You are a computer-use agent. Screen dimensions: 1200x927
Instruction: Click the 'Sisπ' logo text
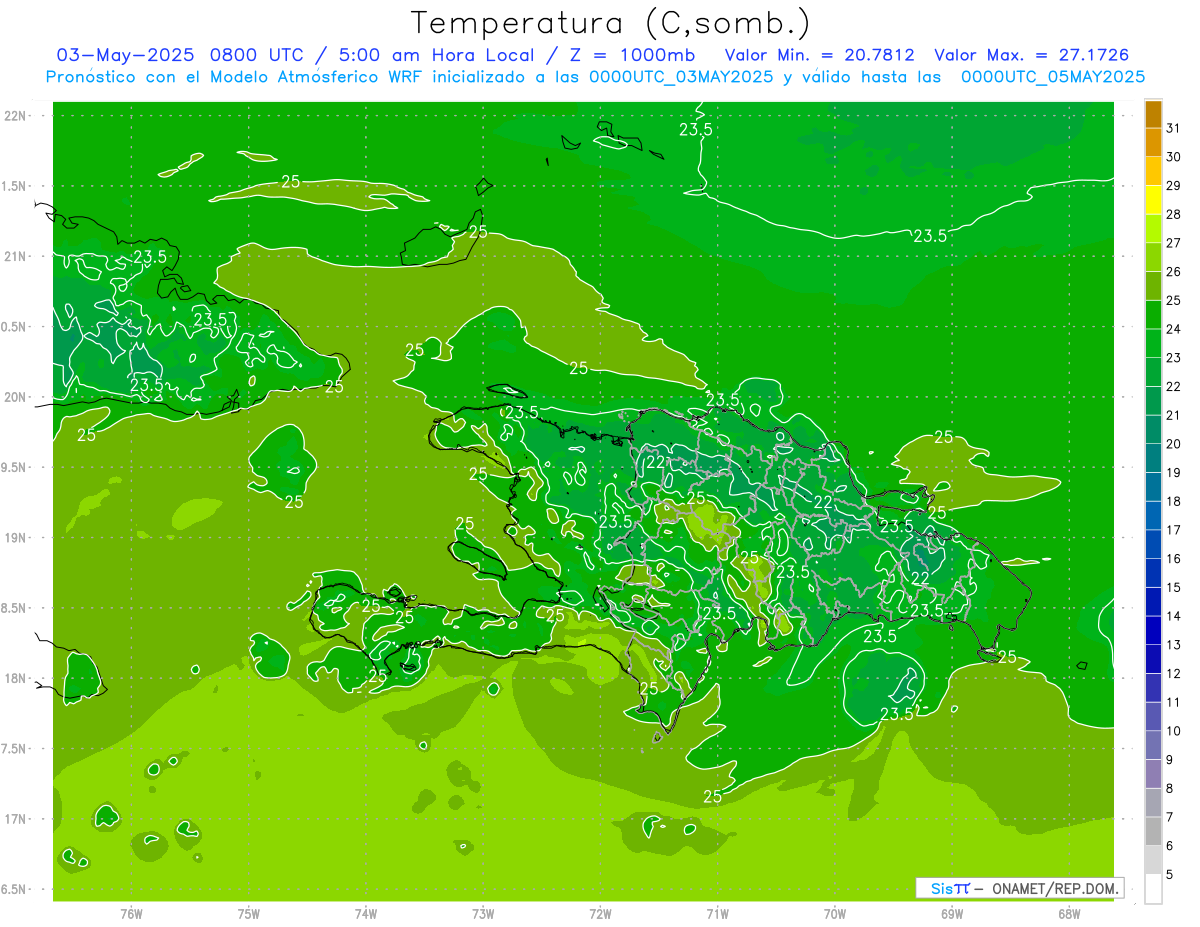tap(950, 888)
